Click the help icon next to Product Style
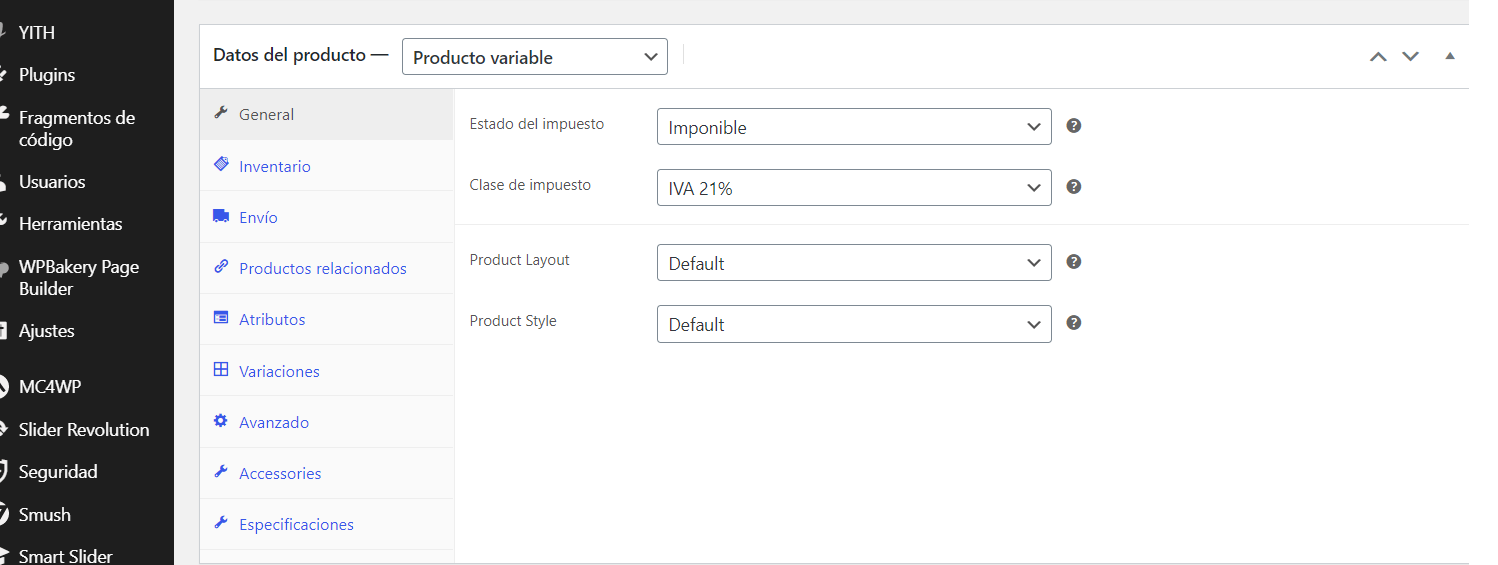The height and width of the screenshot is (565, 1498). click(1074, 323)
